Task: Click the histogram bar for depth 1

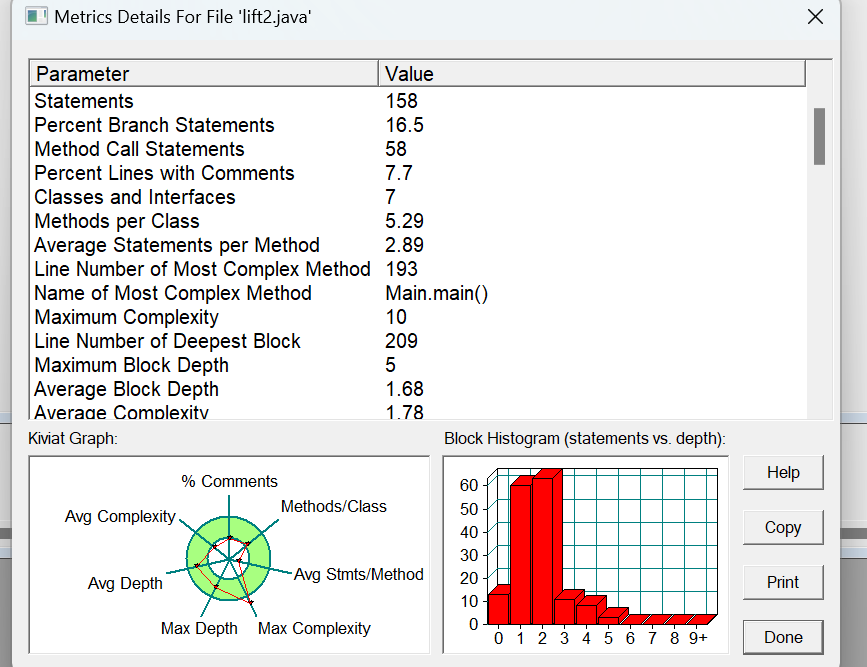Action: (x=520, y=554)
